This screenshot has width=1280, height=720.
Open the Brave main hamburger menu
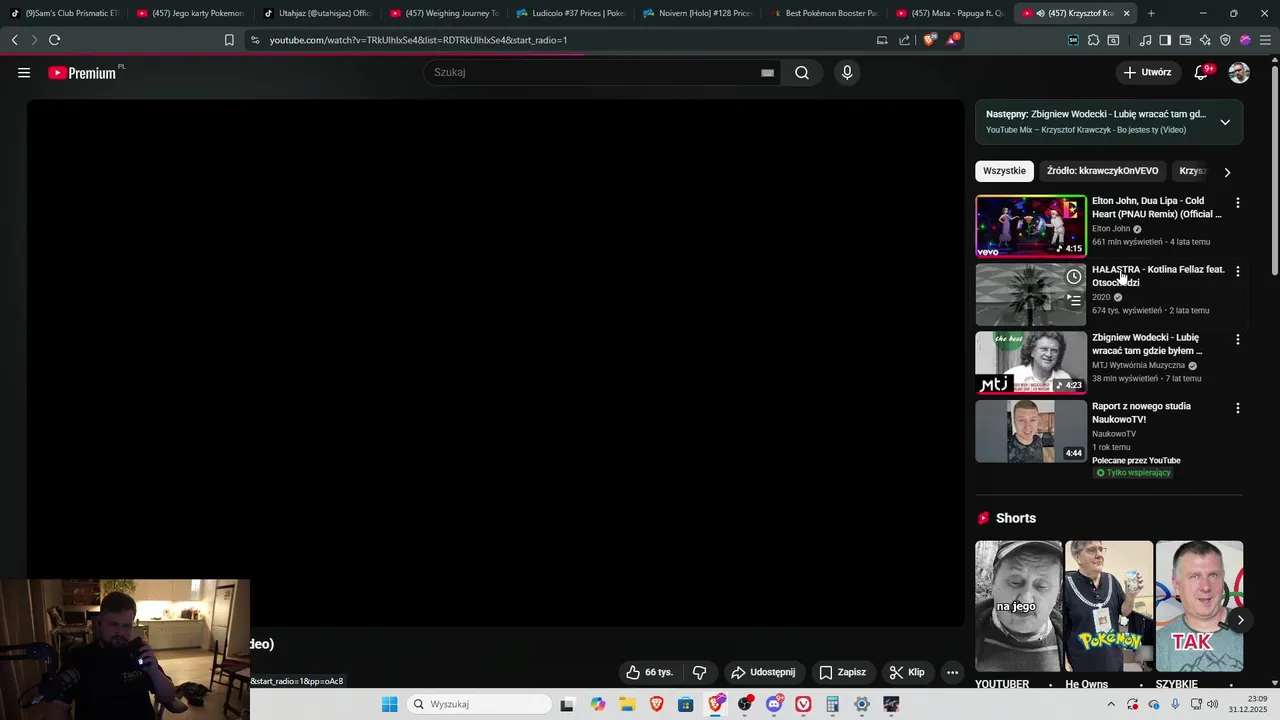1265,40
